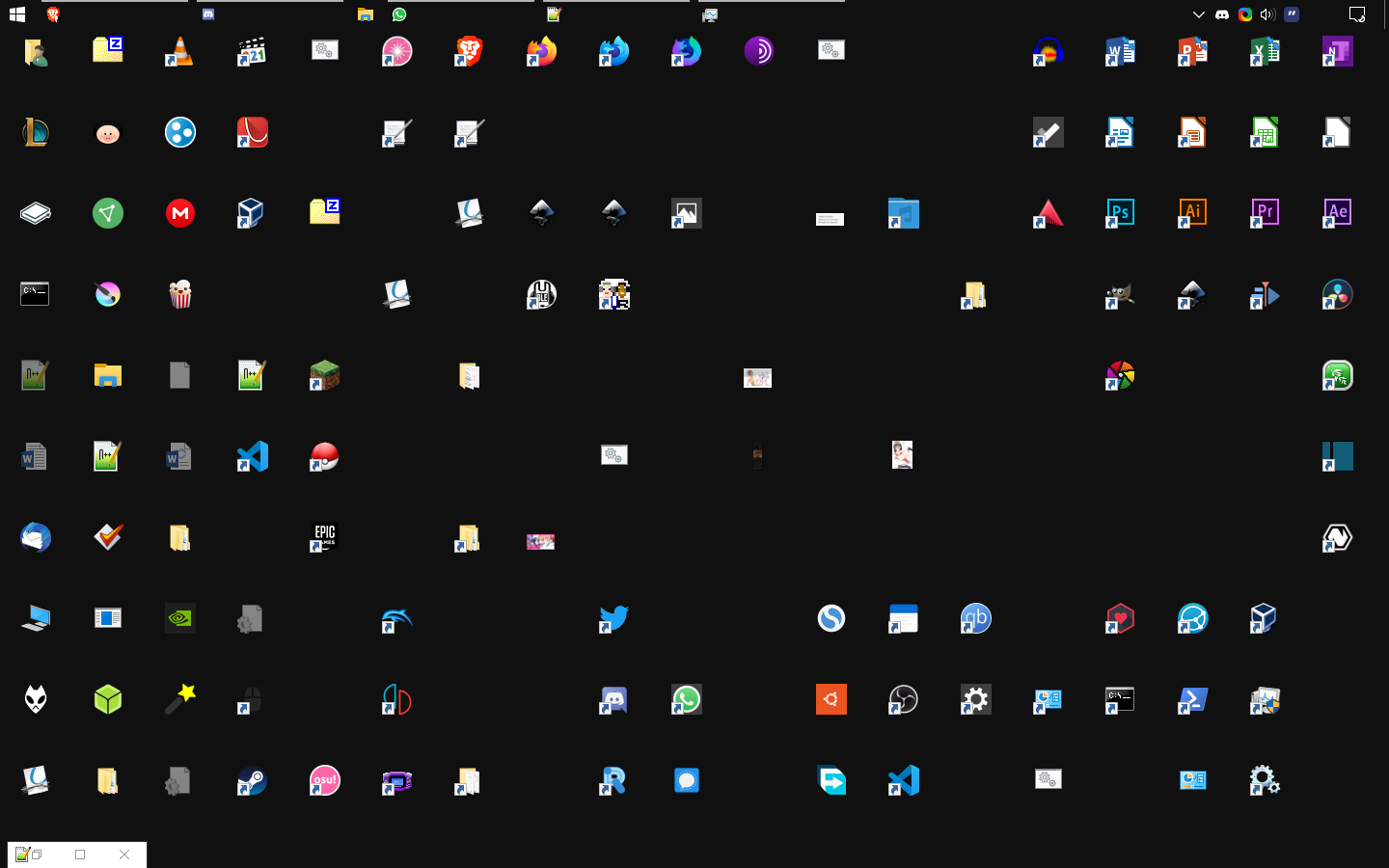1389x868 pixels.
Task: Open the Tor Browser purple icon
Action: pyautogui.click(x=758, y=51)
